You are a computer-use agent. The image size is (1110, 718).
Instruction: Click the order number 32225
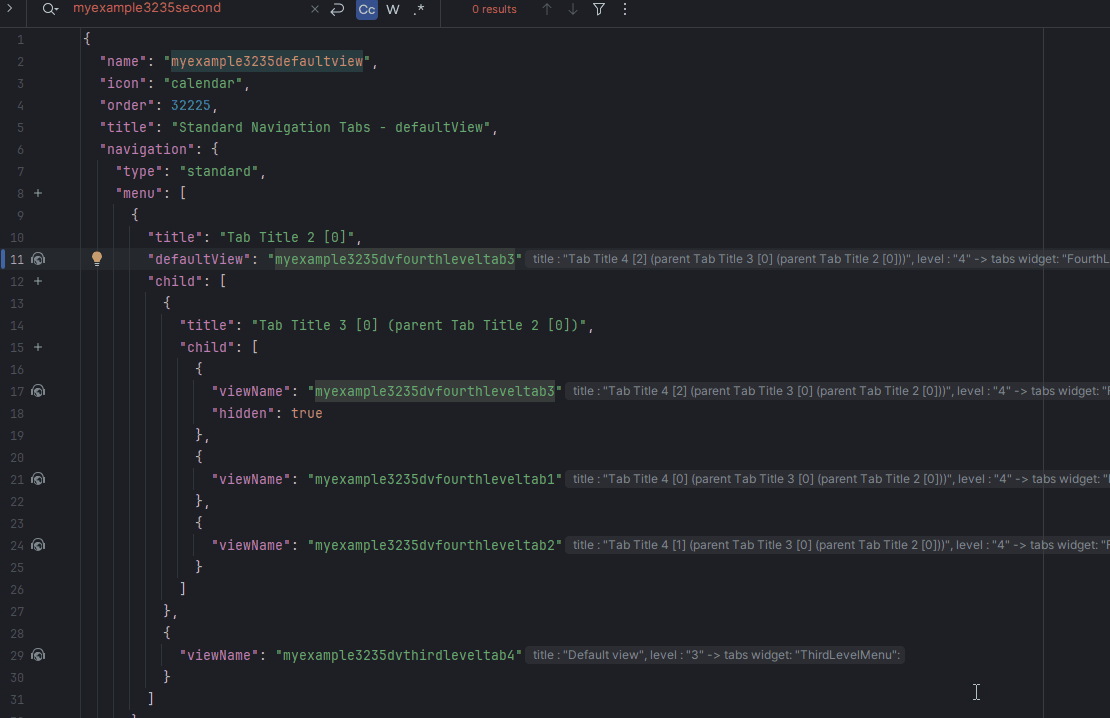[190, 106]
